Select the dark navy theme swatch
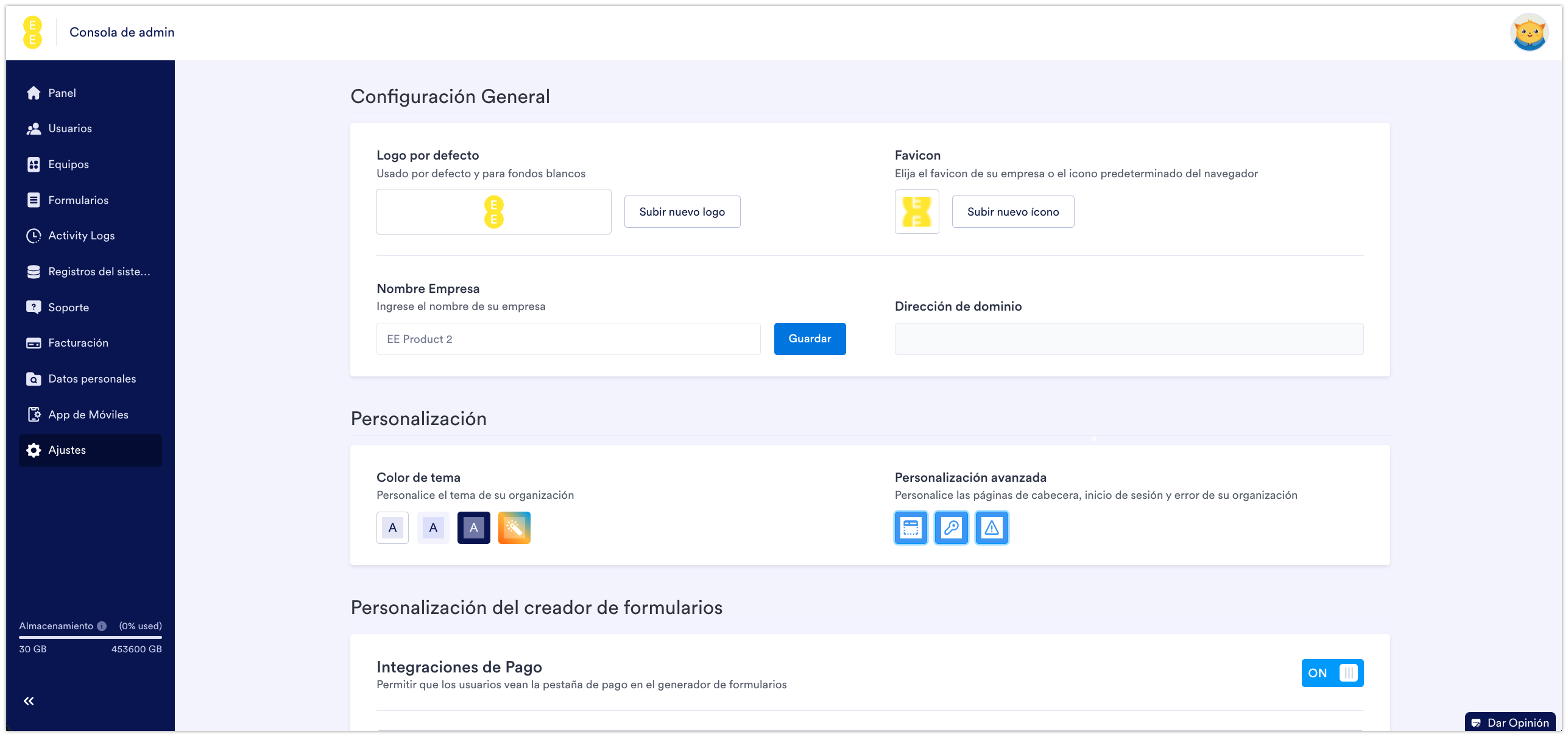The width and height of the screenshot is (1568, 737). 473,527
